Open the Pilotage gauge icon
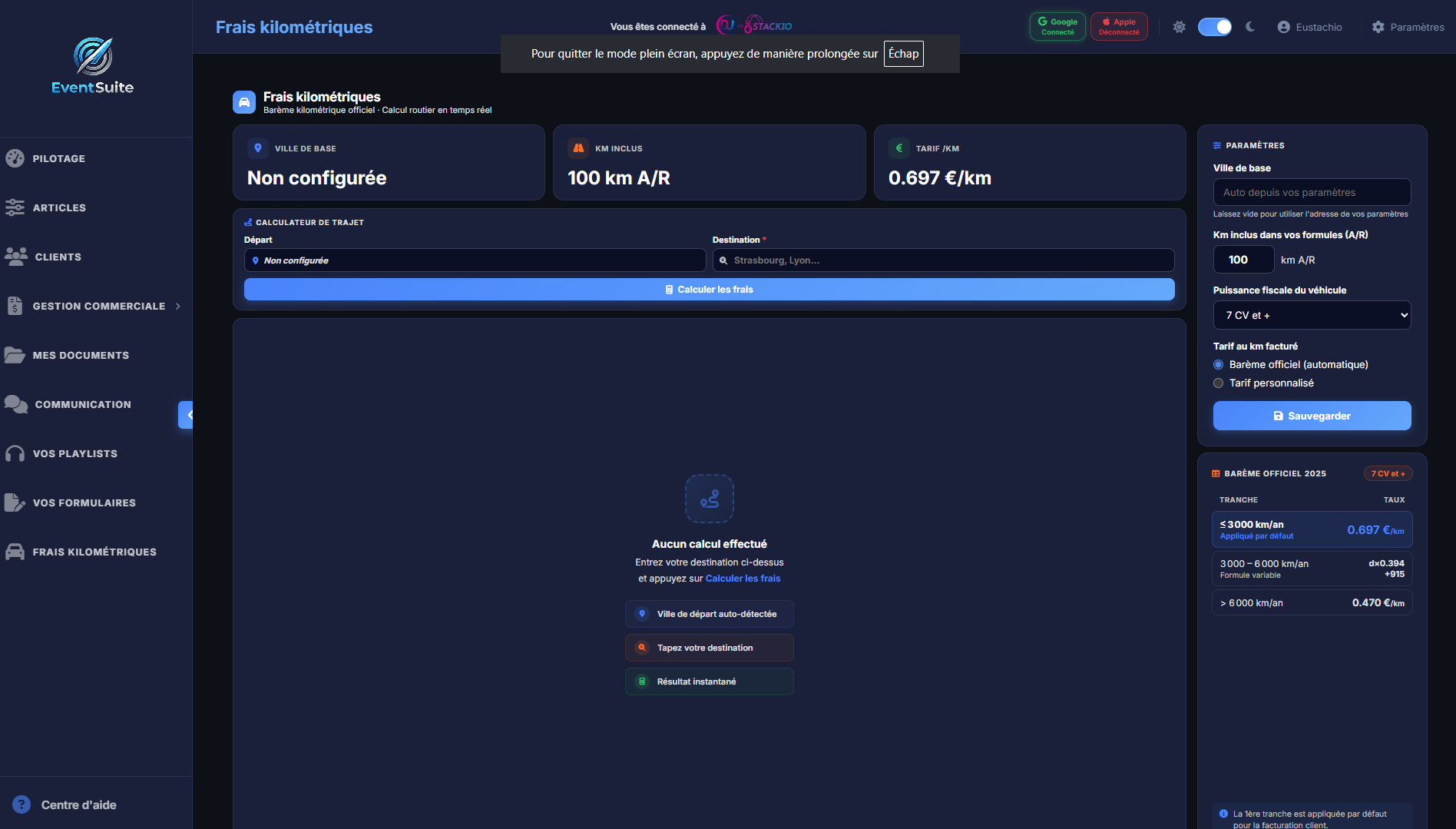1456x829 pixels. tap(15, 158)
